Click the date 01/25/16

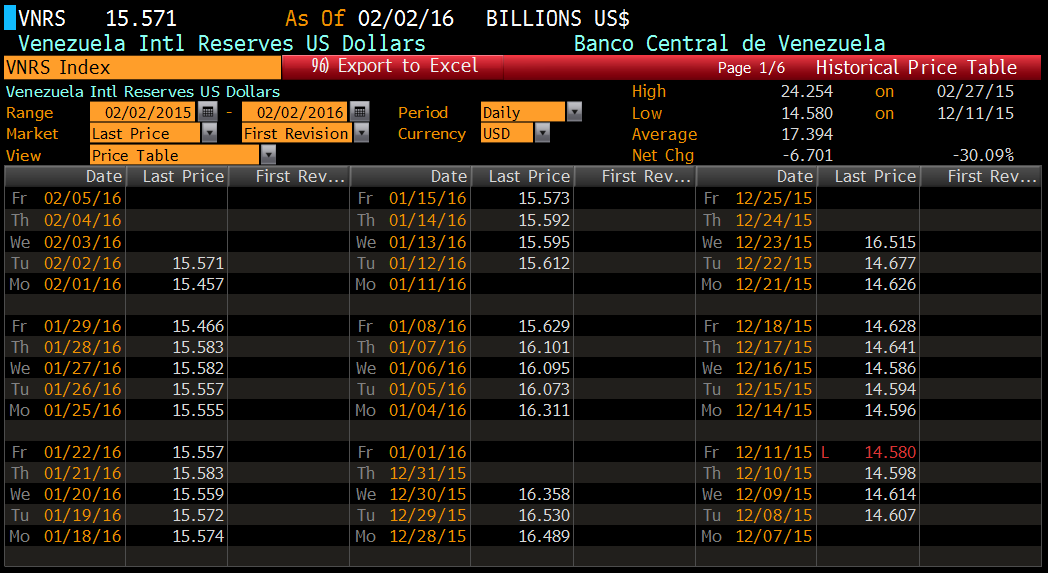click(83, 410)
